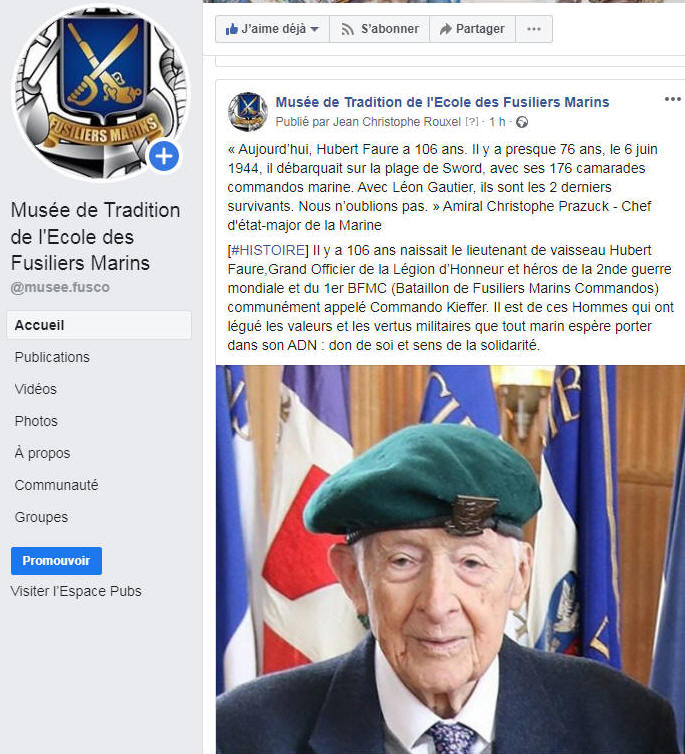Click the [?] help marker after Rouxel

coord(472,122)
